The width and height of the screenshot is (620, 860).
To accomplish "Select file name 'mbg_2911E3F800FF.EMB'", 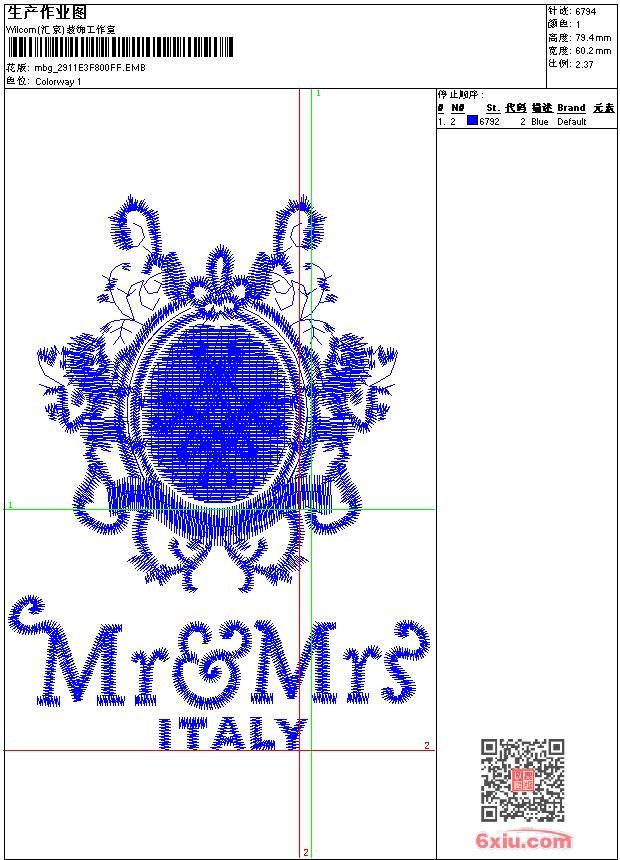I will pyautogui.click(x=90, y=68).
